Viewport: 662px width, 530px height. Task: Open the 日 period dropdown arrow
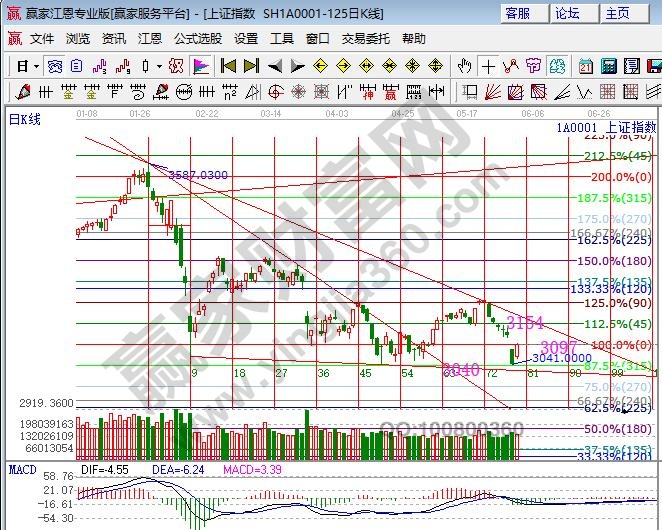point(37,66)
